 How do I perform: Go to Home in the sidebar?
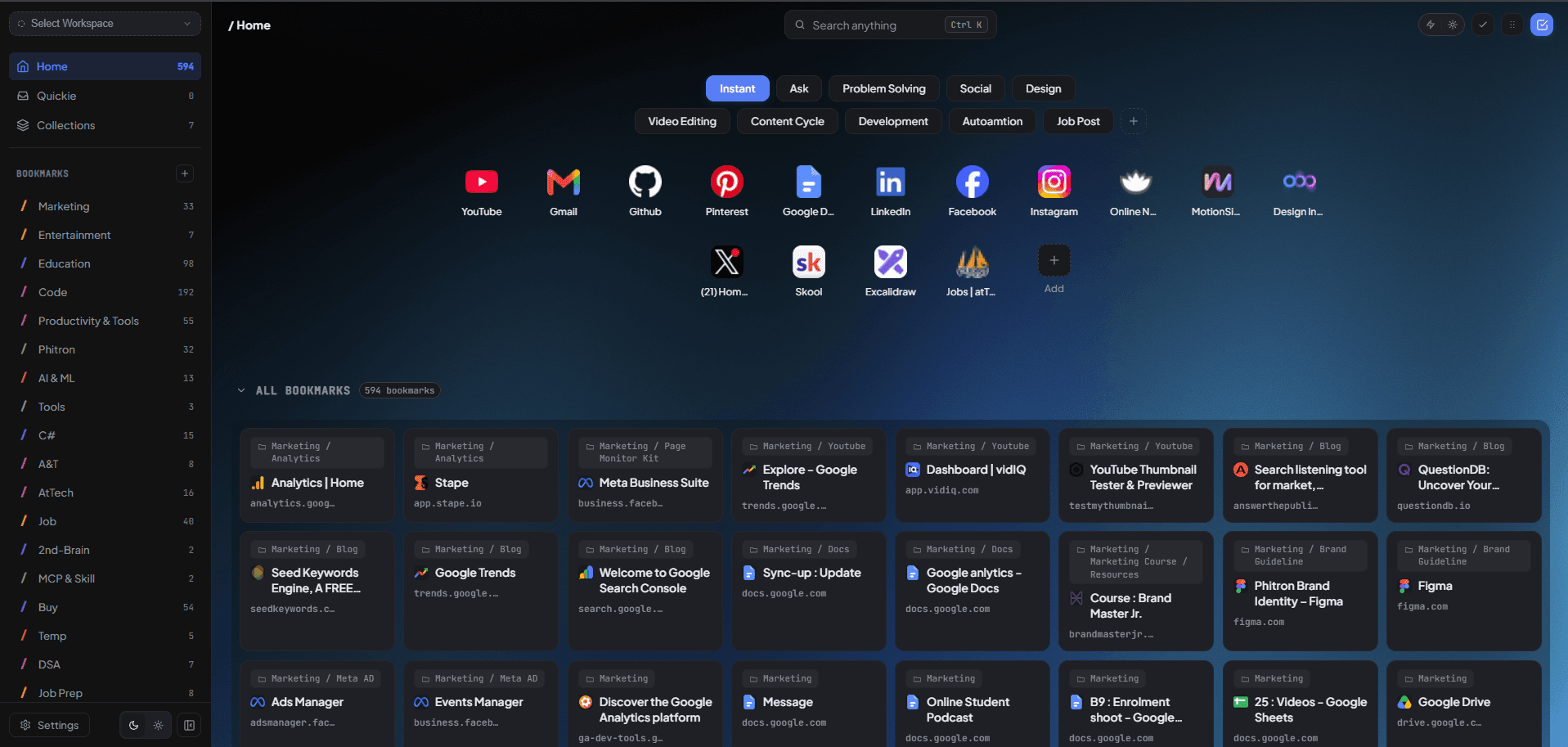tap(105, 66)
